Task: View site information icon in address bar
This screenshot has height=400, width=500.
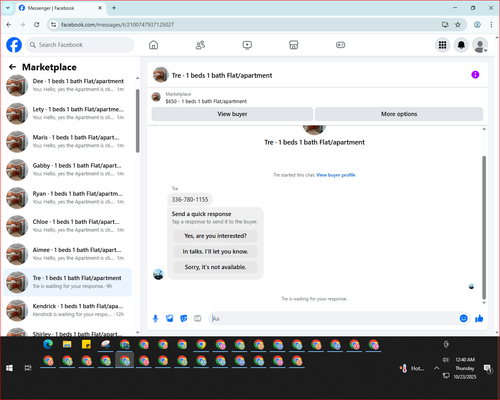Action: click(53, 24)
